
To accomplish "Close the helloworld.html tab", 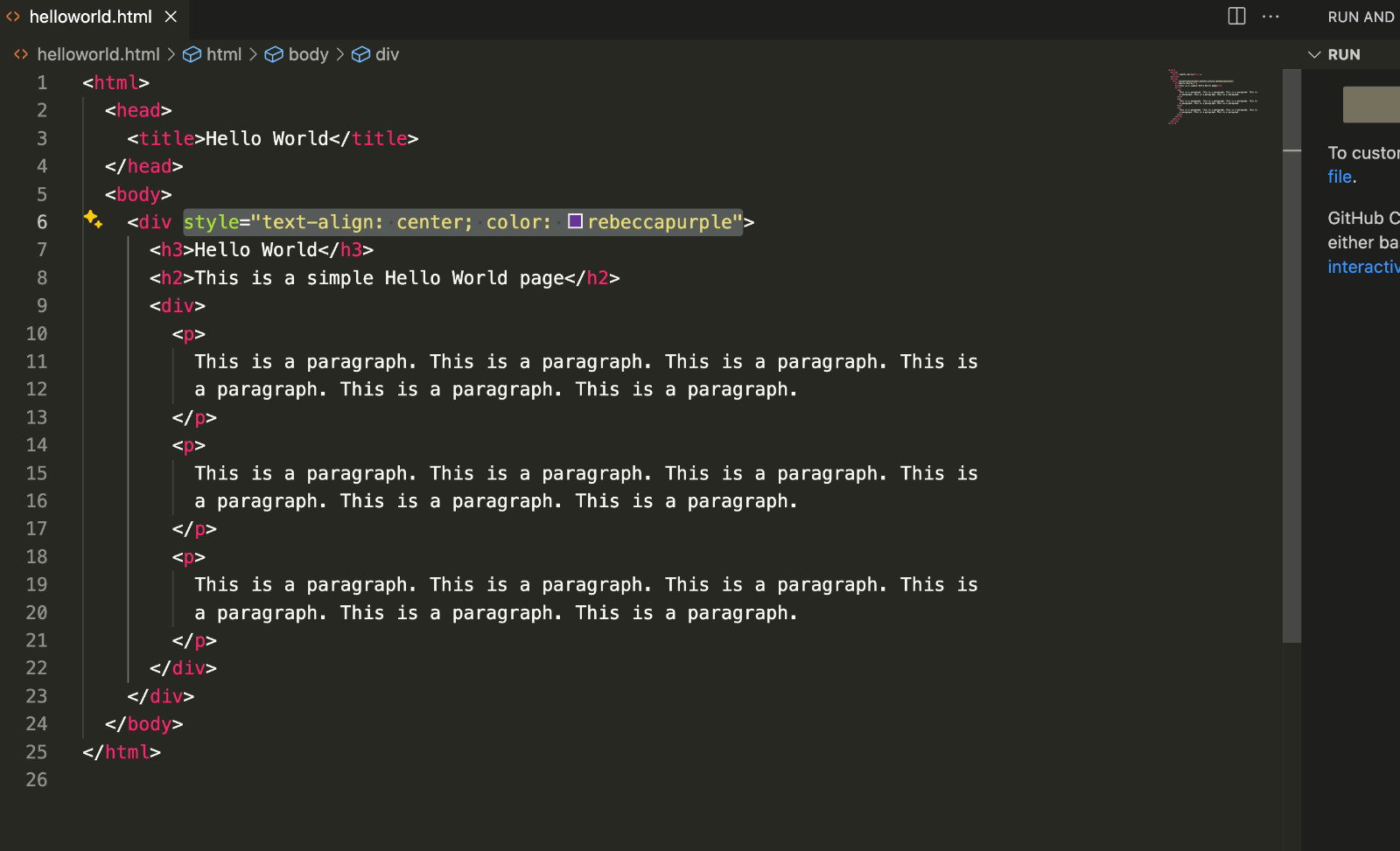I will pos(171,17).
